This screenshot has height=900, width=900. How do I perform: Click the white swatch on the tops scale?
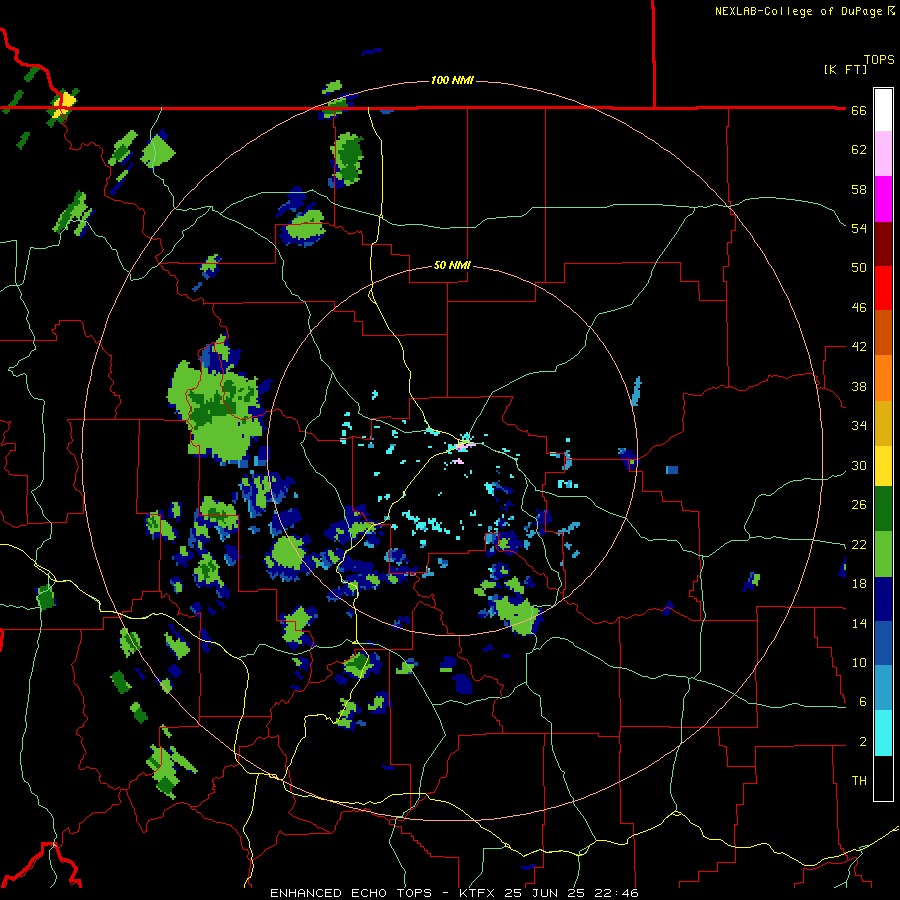[x=883, y=110]
